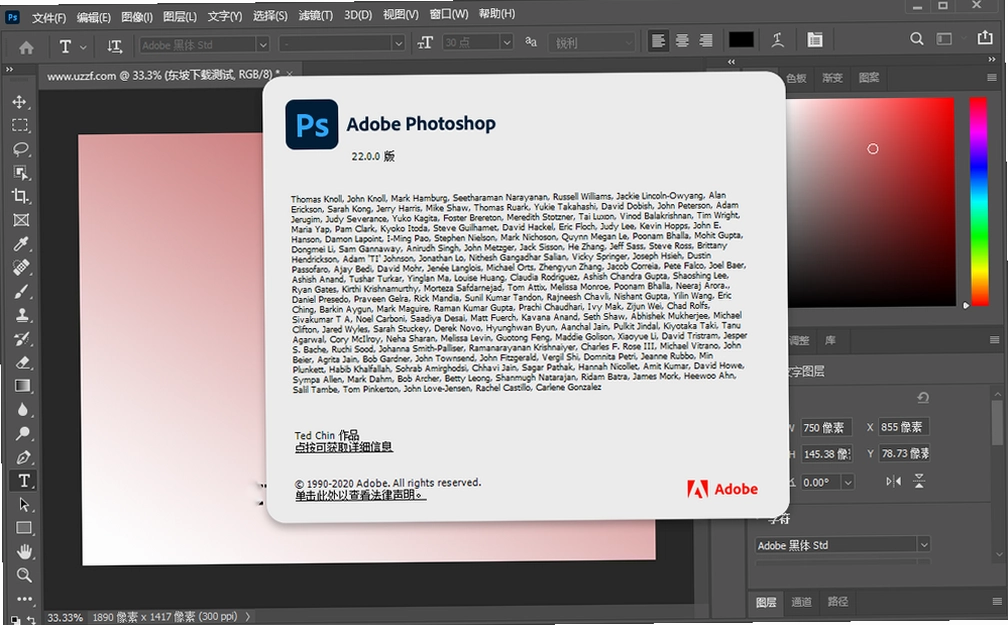Open the font family dropdown arrow
Image resolution: width=1008 pixels, height=625 pixels.
pyautogui.click(x=262, y=44)
